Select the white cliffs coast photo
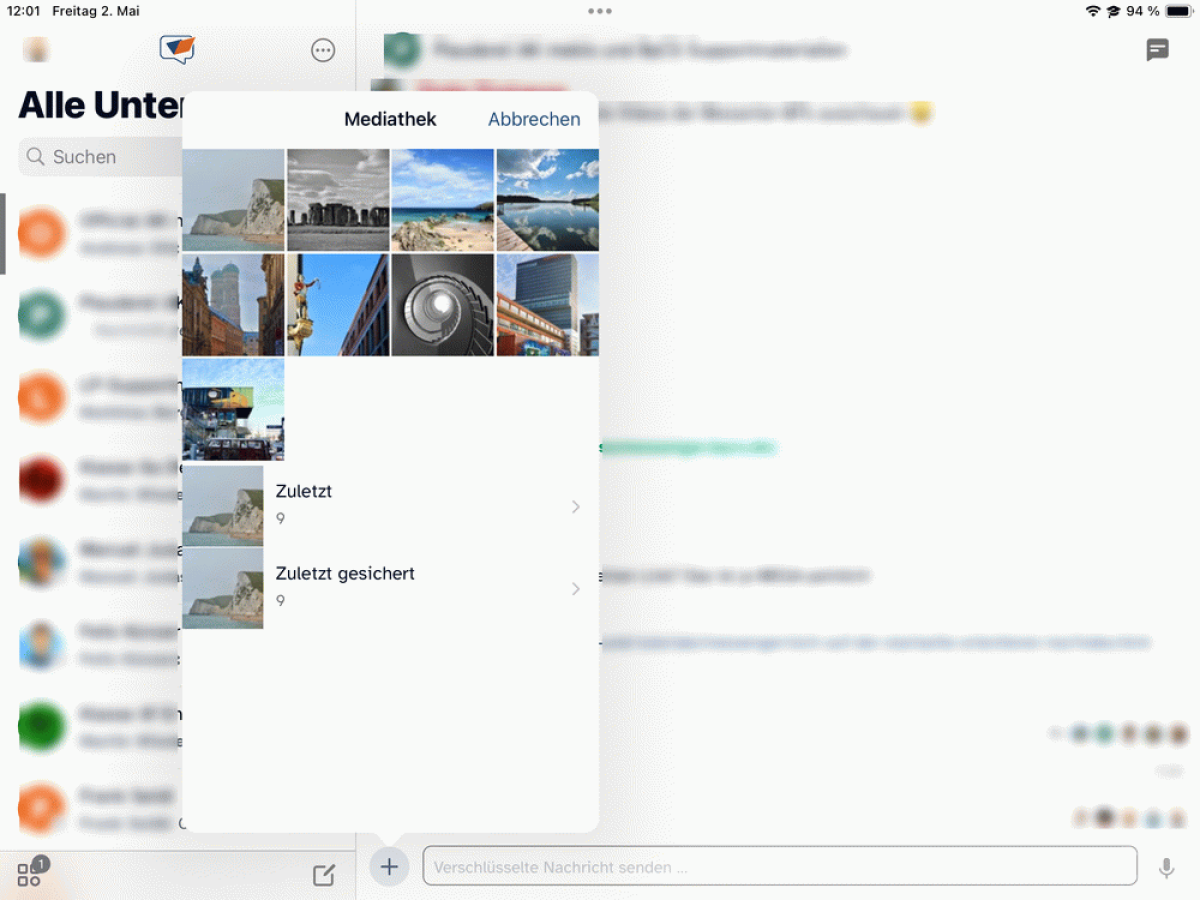 [233, 200]
